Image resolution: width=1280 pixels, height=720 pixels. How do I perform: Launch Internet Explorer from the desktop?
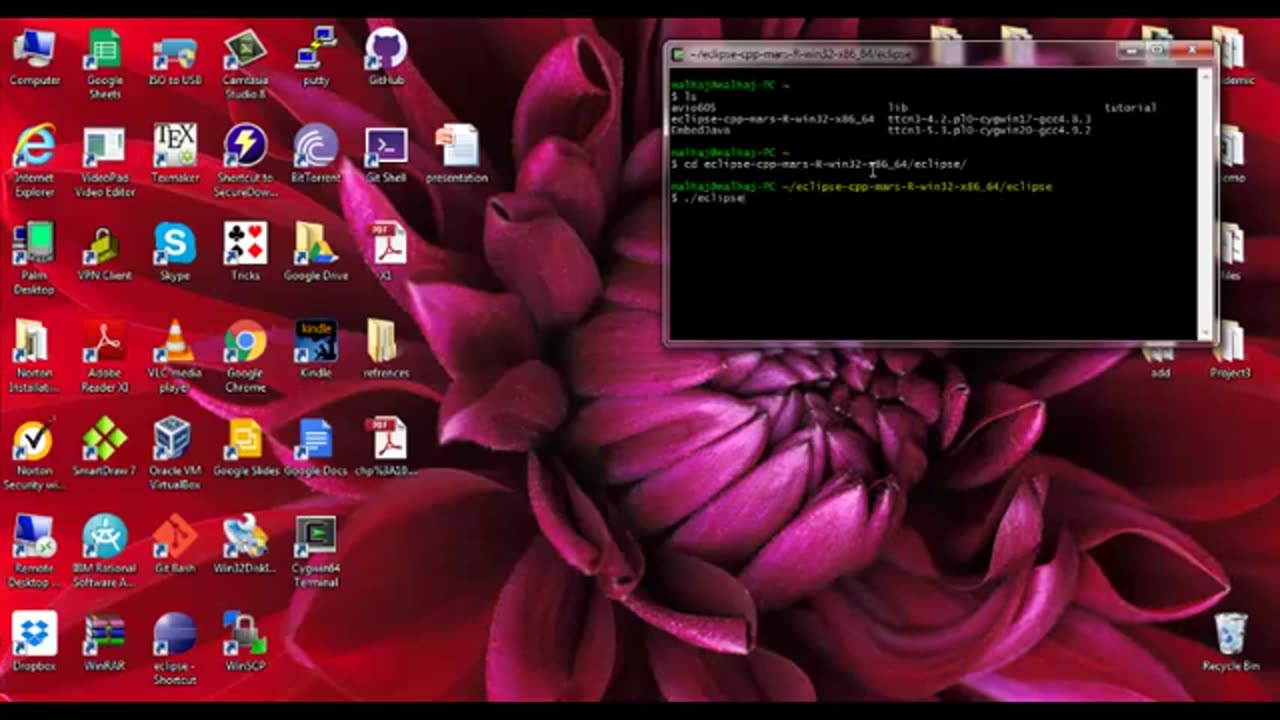(34, 160)
